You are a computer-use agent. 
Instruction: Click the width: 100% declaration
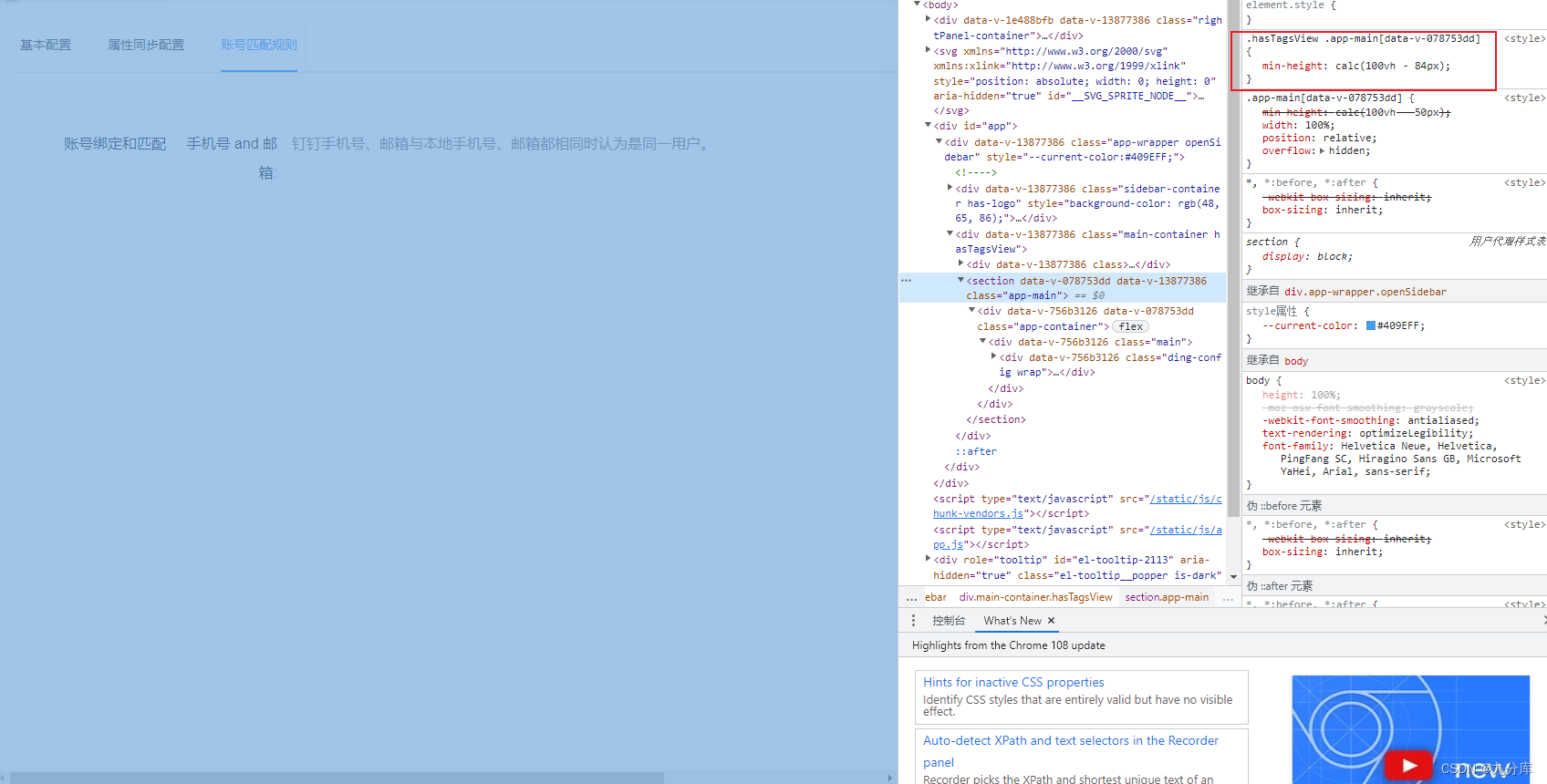[x=1298, y=126]
